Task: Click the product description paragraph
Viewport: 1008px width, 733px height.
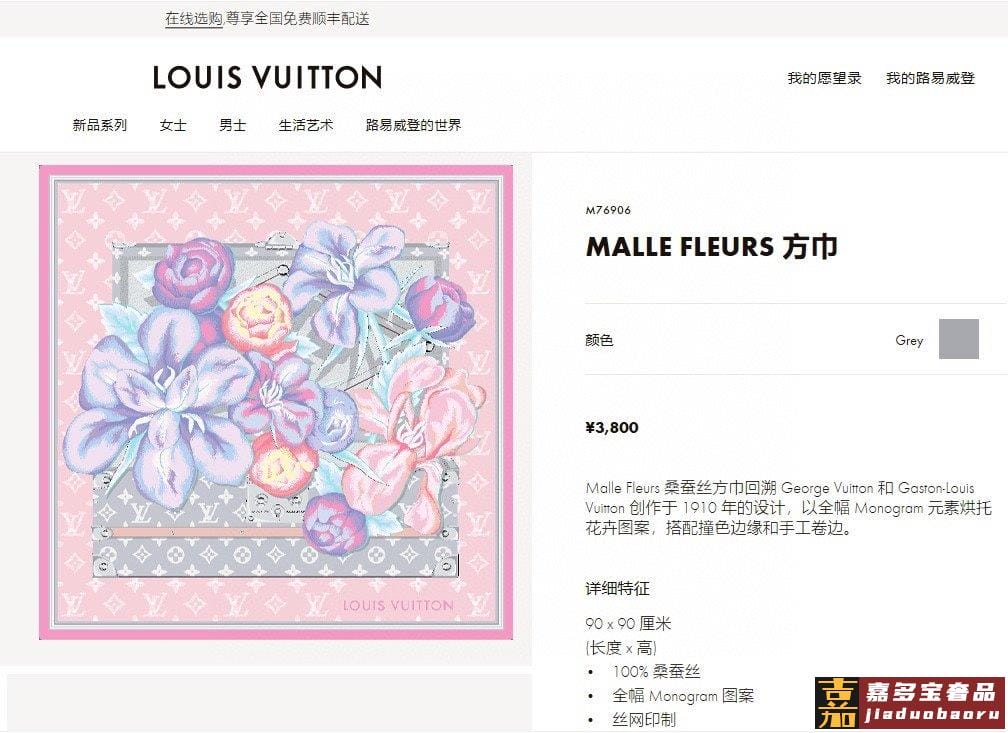Action: tap(788, 508)
